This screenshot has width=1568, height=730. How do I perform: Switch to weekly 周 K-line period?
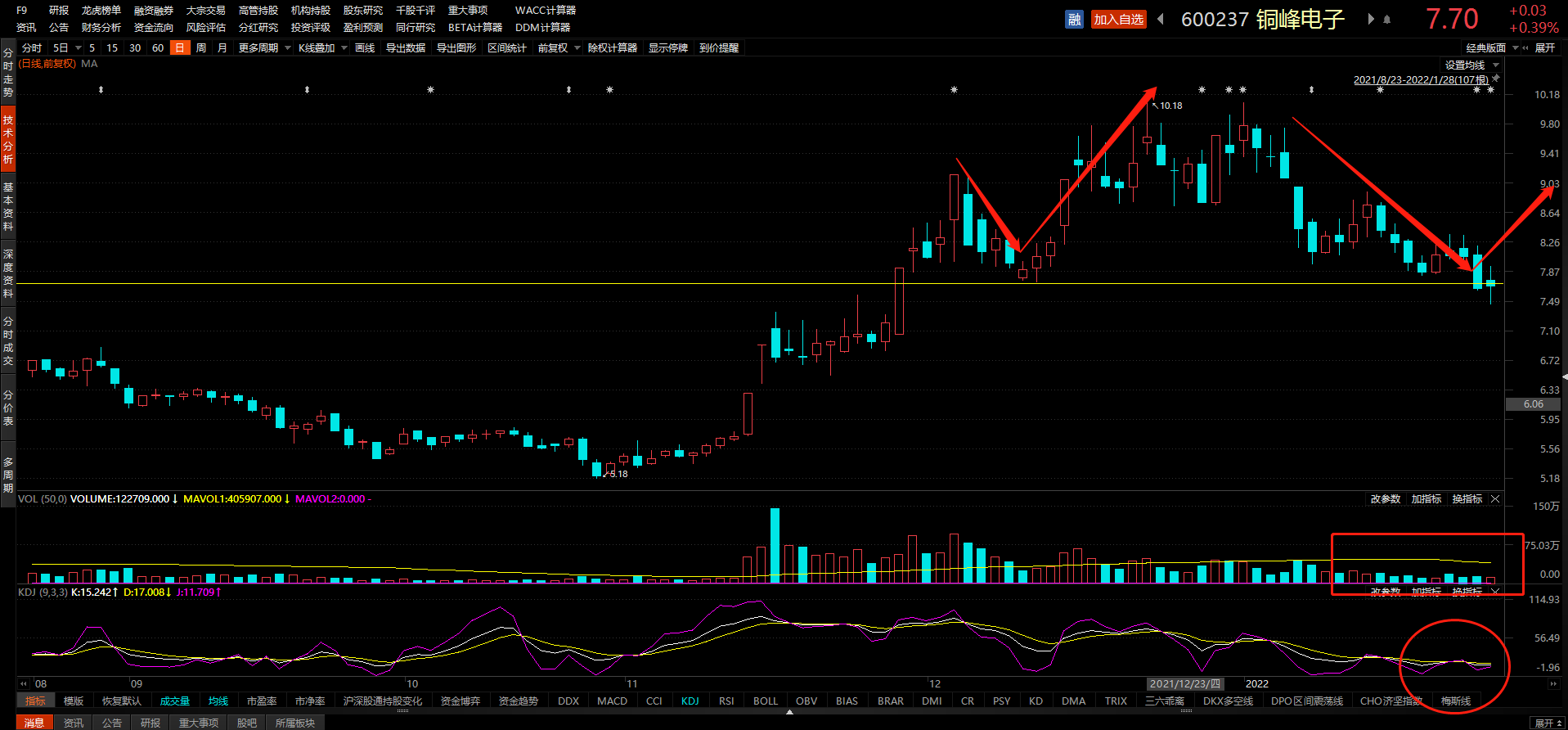201,48
